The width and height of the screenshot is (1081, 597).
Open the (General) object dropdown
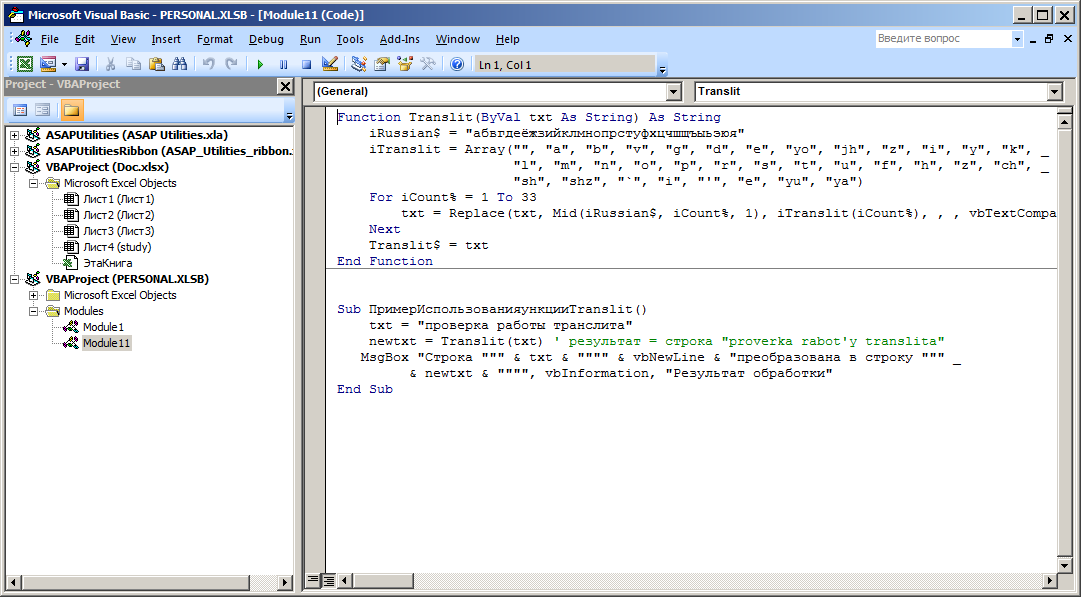click(674, 91)
